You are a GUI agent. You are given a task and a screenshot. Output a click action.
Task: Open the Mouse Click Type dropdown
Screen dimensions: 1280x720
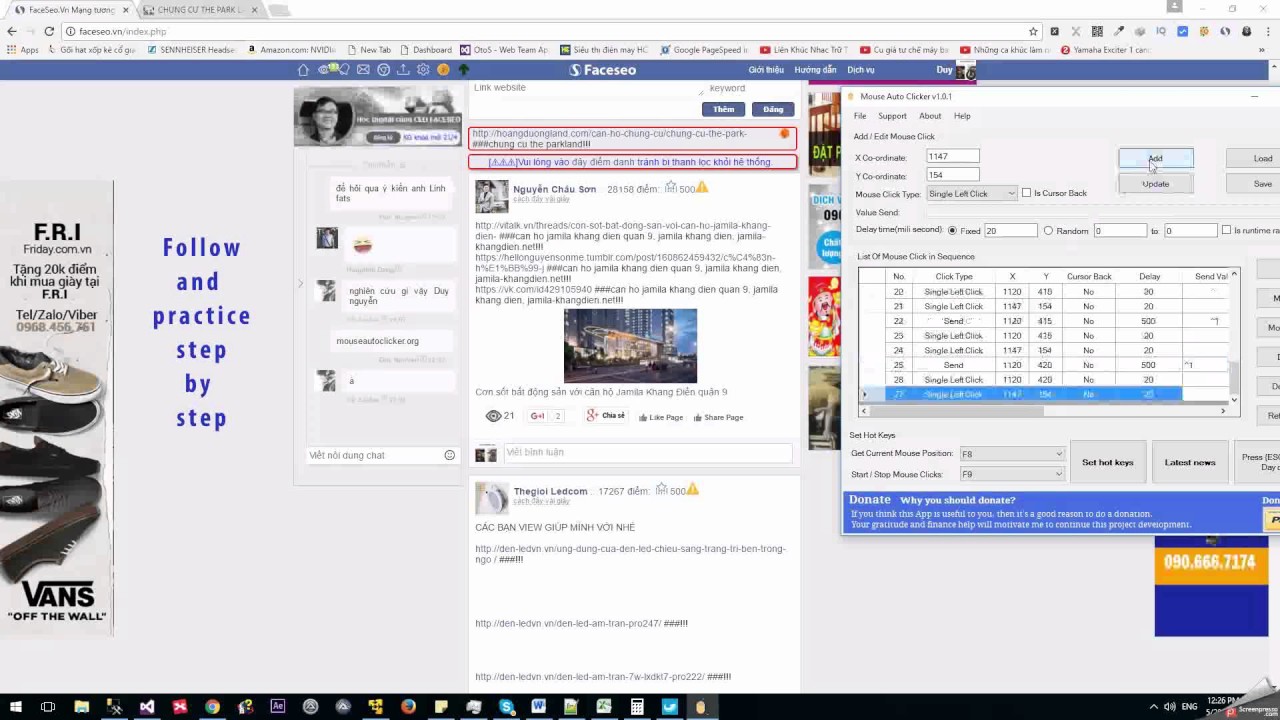click(972, 193)
